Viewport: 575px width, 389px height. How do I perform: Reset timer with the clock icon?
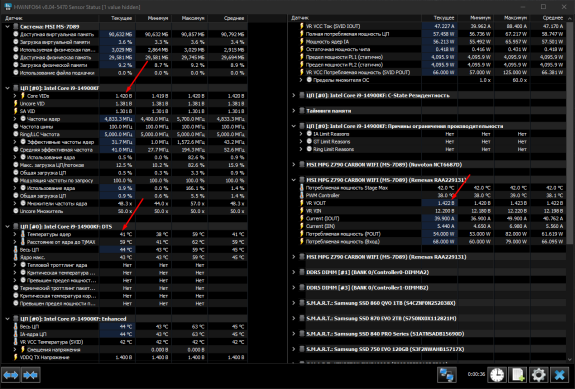497,375
